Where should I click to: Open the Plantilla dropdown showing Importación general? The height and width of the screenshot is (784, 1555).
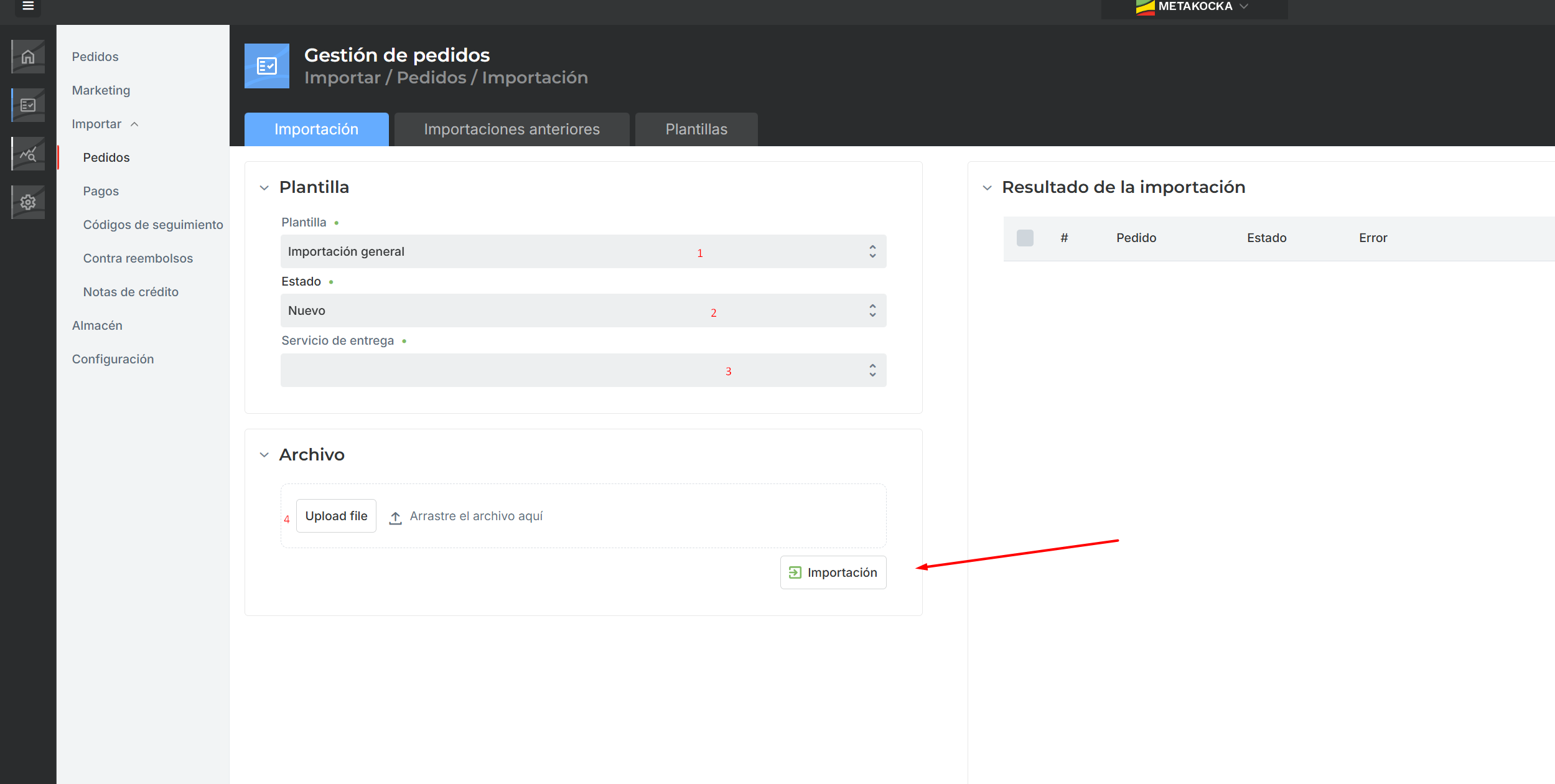click(582, 251)
